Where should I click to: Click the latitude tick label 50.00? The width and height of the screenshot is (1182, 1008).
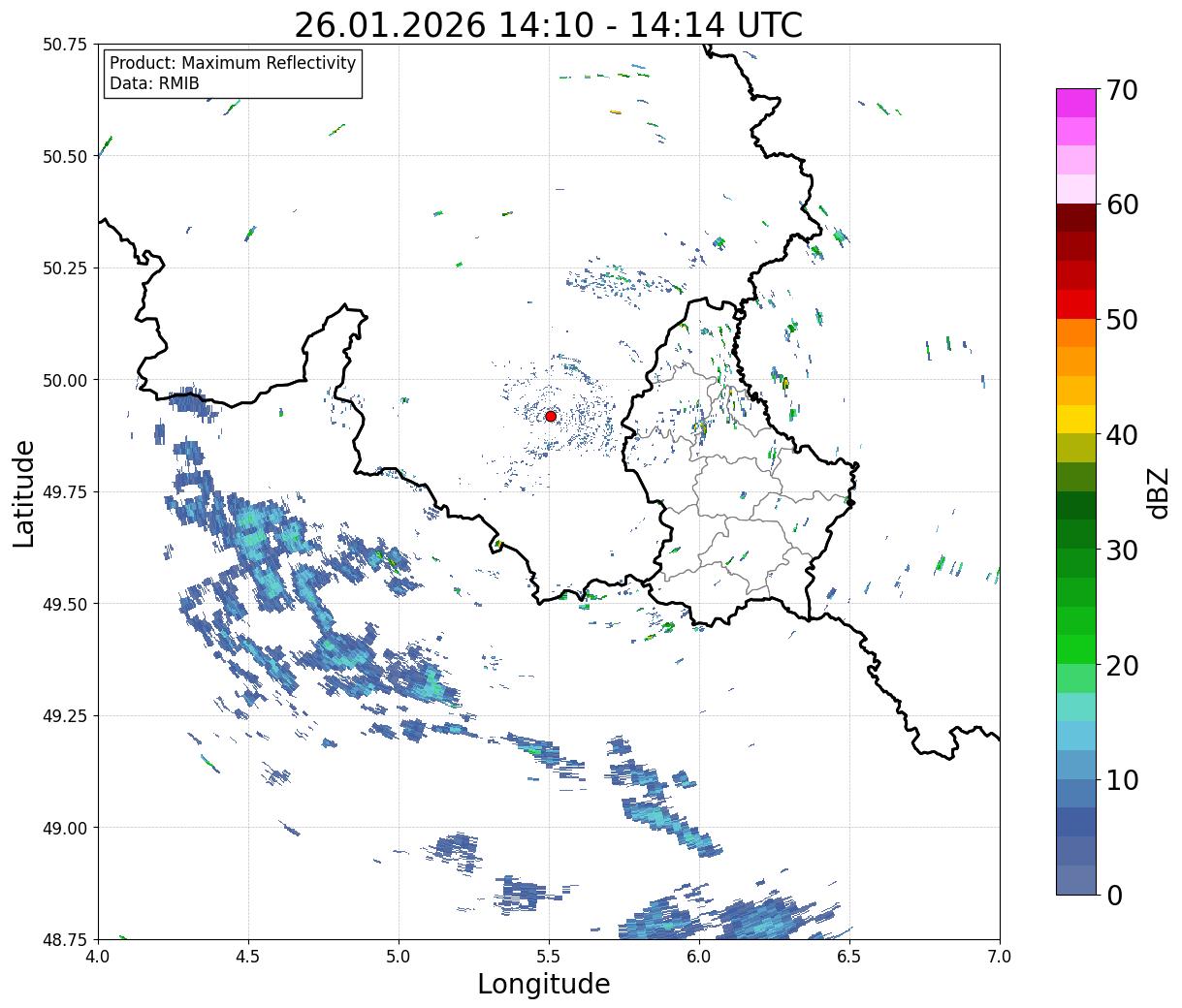coord(65,380)
